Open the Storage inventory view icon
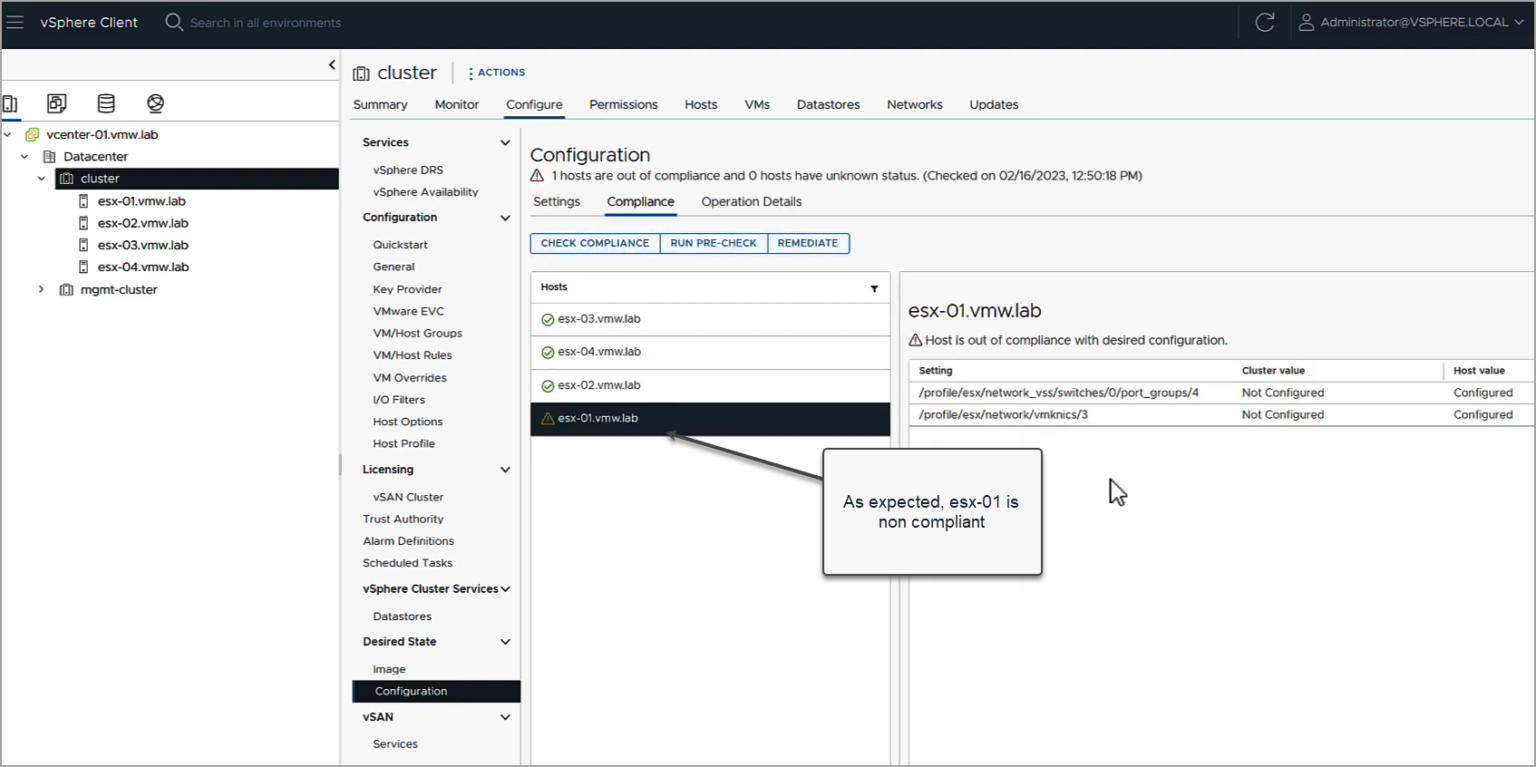The height and width of the screenshot is (767, 1536). tap(106, 103)
